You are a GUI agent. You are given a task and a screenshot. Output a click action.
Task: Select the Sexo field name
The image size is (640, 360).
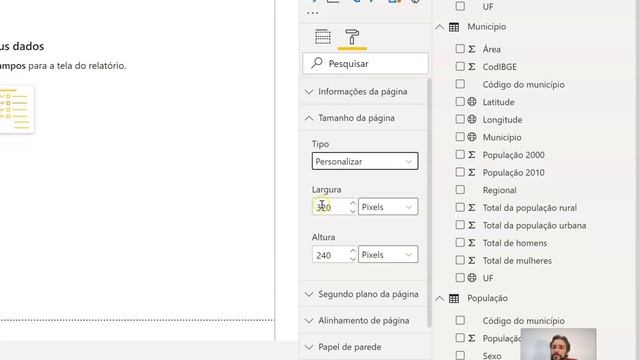(492, 356)
